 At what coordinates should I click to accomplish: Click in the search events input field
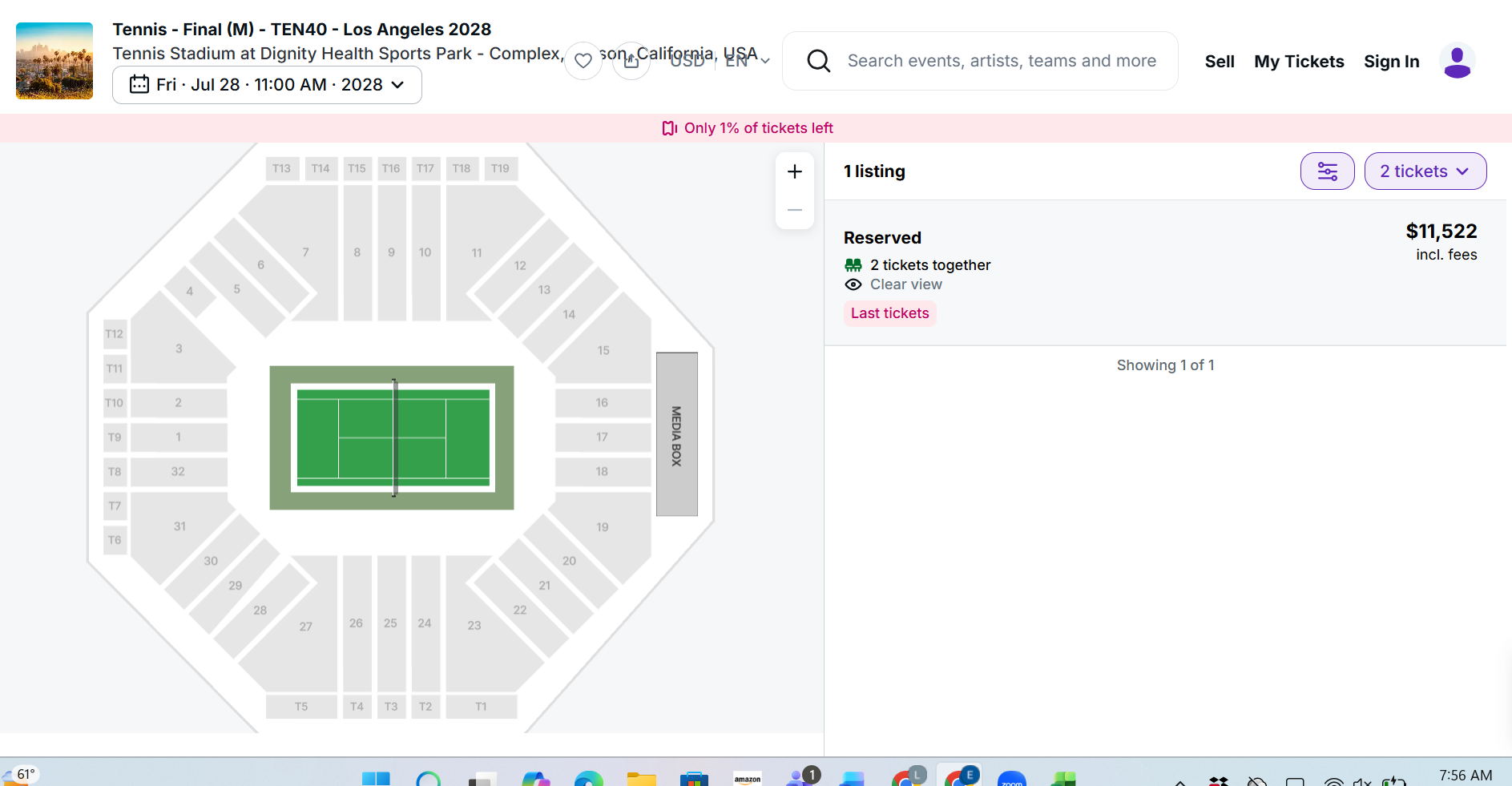point(1002,61)
